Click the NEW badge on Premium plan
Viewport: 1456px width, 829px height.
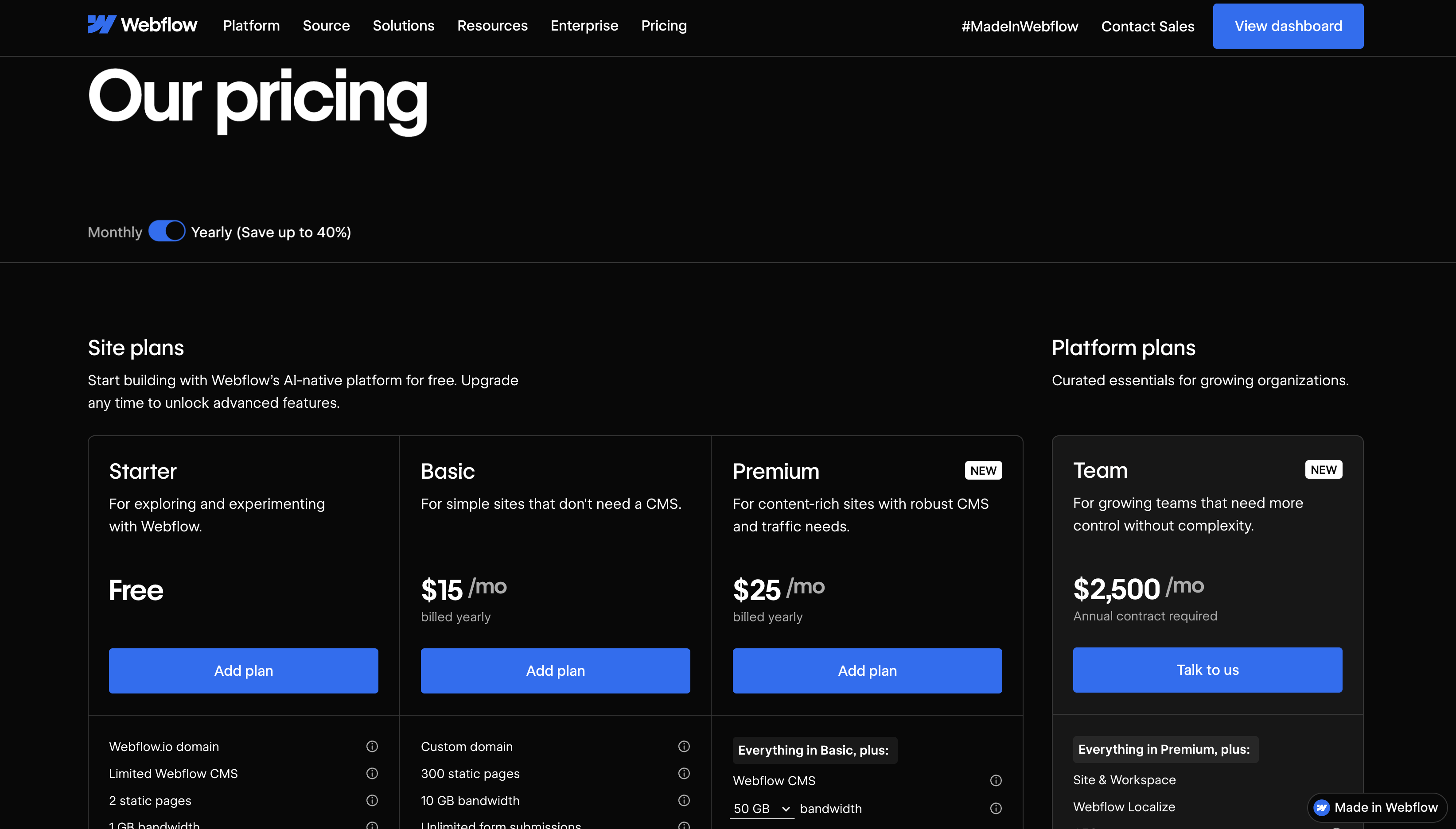click(x=983, y=471)
